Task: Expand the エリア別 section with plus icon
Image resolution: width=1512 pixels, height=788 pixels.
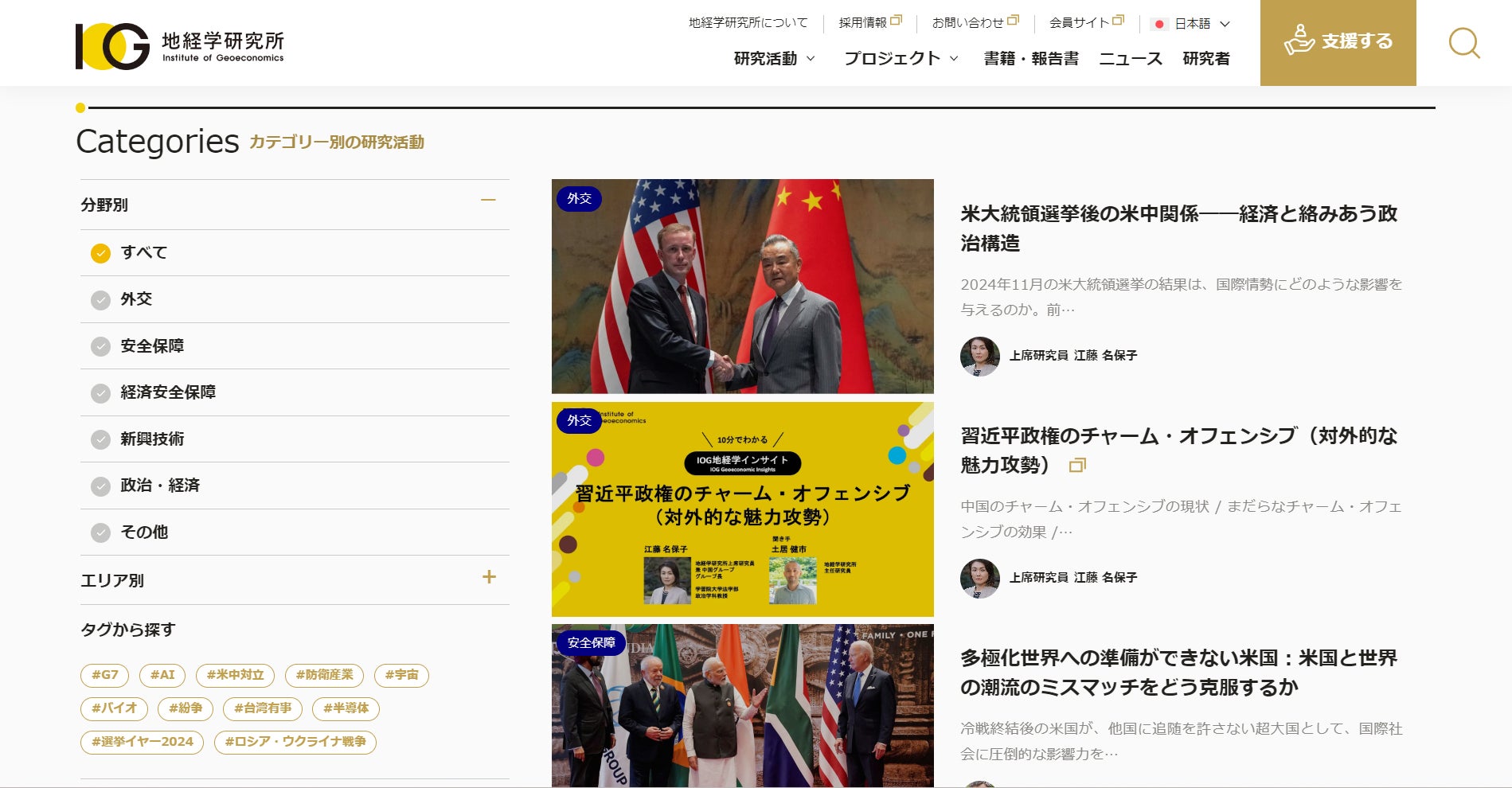Action: (489, 577)
